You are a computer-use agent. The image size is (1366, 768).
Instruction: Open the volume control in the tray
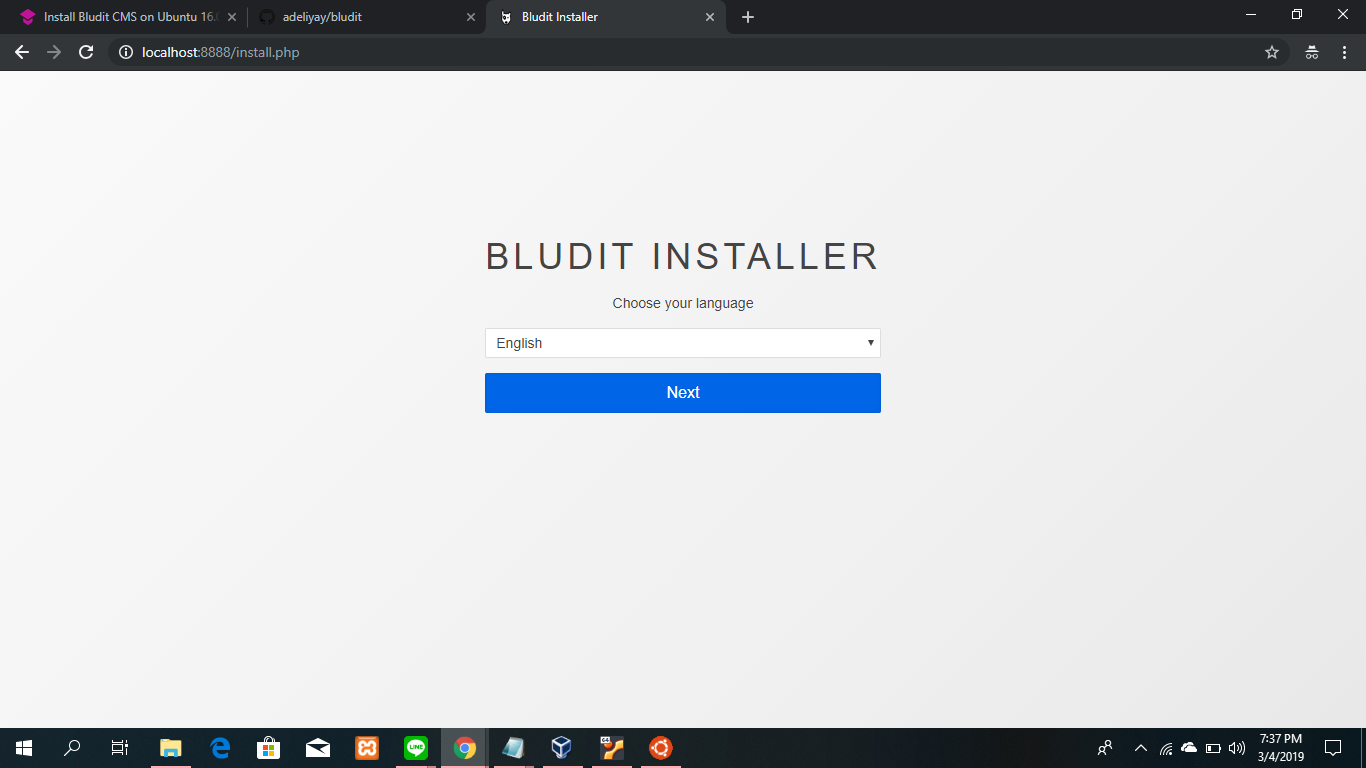(1237, 748)
